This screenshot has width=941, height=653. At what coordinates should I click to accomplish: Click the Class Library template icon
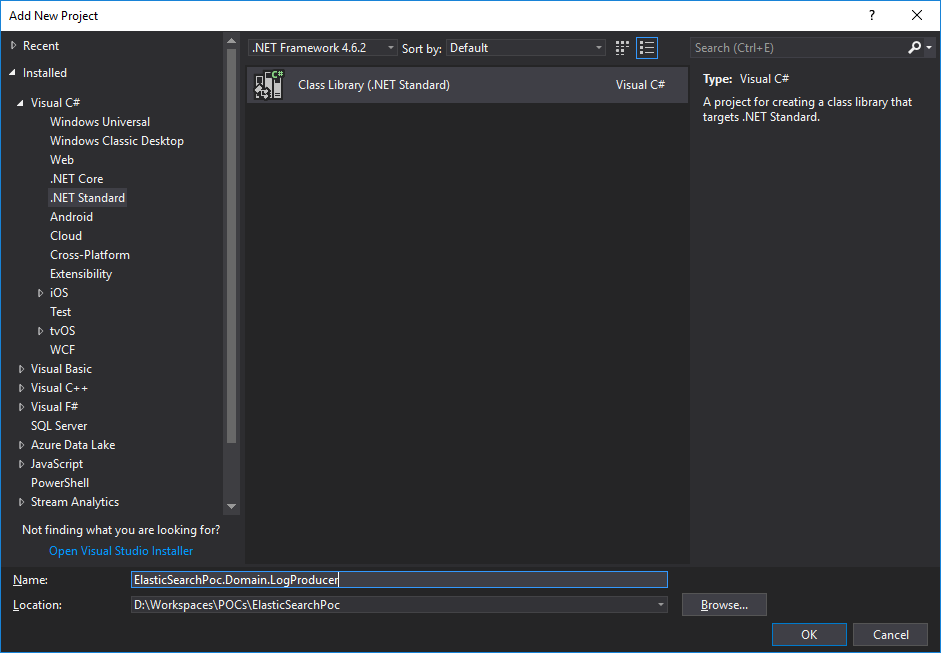269,85
